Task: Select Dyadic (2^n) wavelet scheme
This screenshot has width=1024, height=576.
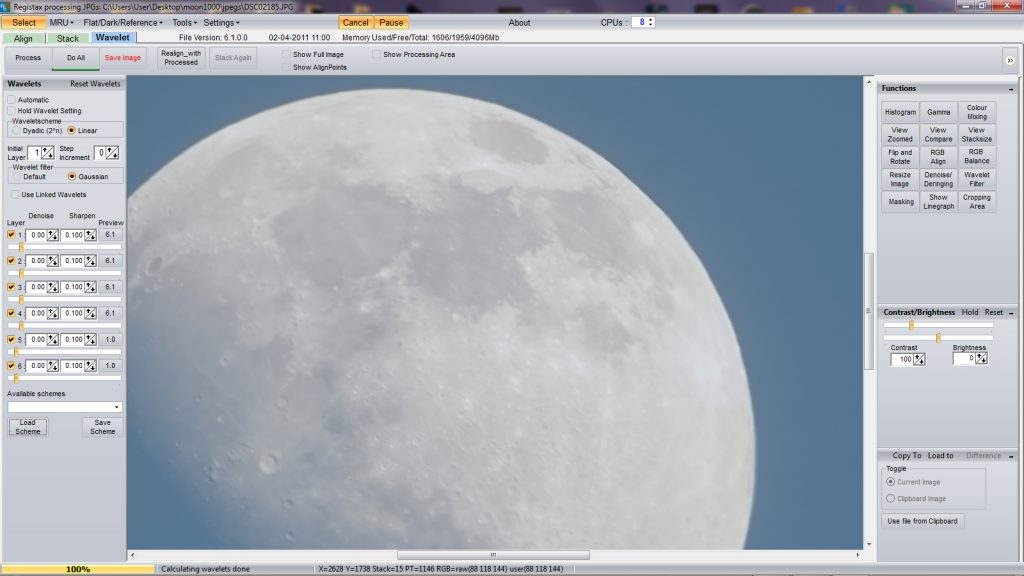Action: pyautogui.click(x=16, y=131)
